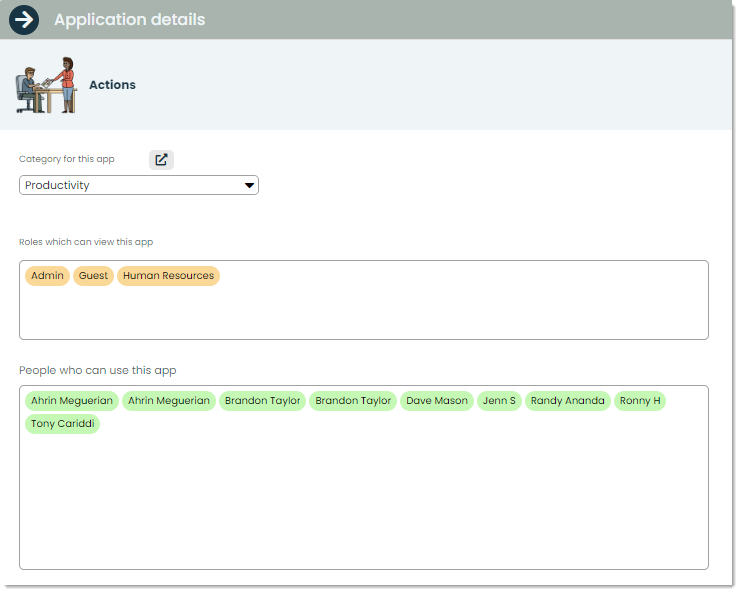This screenshot has width=740, height=593.
Task: Expand the Productivity category dropdown
Action: coord(139,185)
